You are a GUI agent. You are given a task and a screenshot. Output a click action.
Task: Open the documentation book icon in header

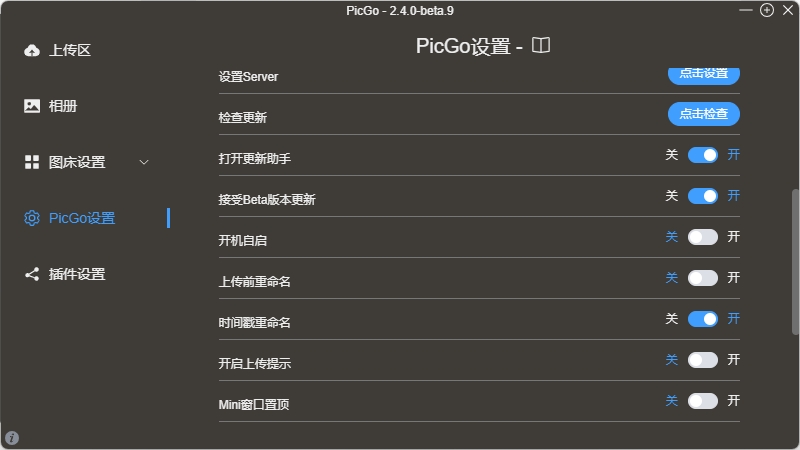(541, 46)
